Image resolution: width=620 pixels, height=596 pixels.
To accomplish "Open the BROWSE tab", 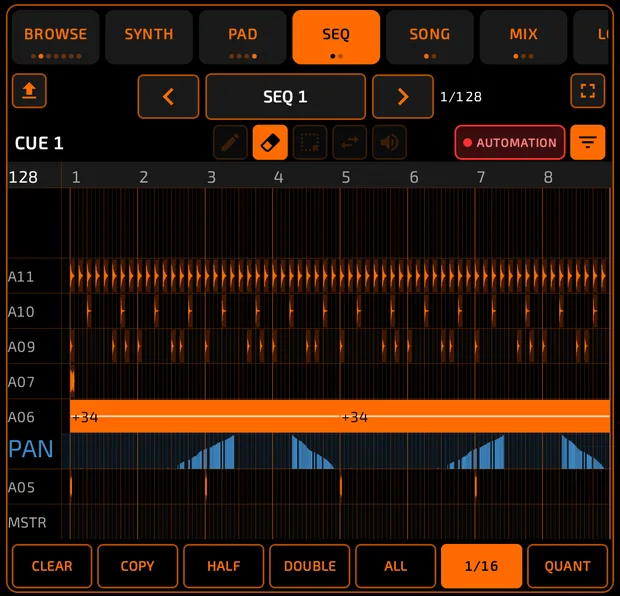I will pos(55,37).
